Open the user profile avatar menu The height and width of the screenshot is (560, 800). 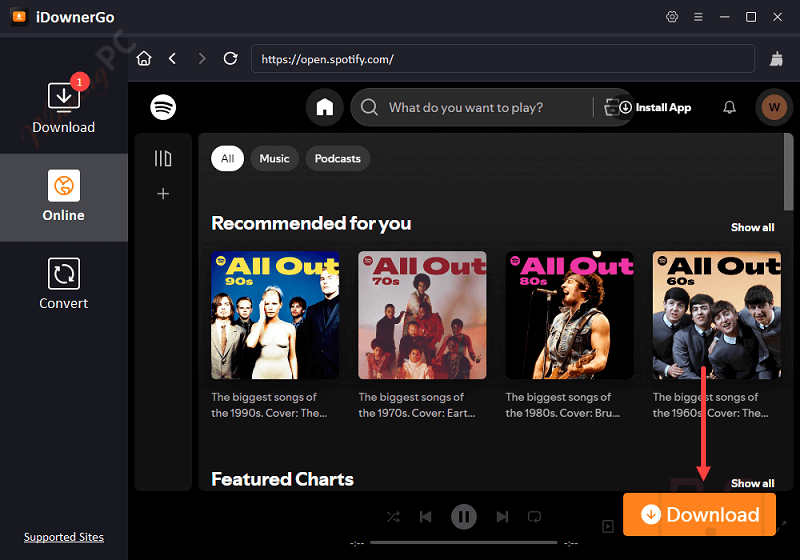point(773,107)
